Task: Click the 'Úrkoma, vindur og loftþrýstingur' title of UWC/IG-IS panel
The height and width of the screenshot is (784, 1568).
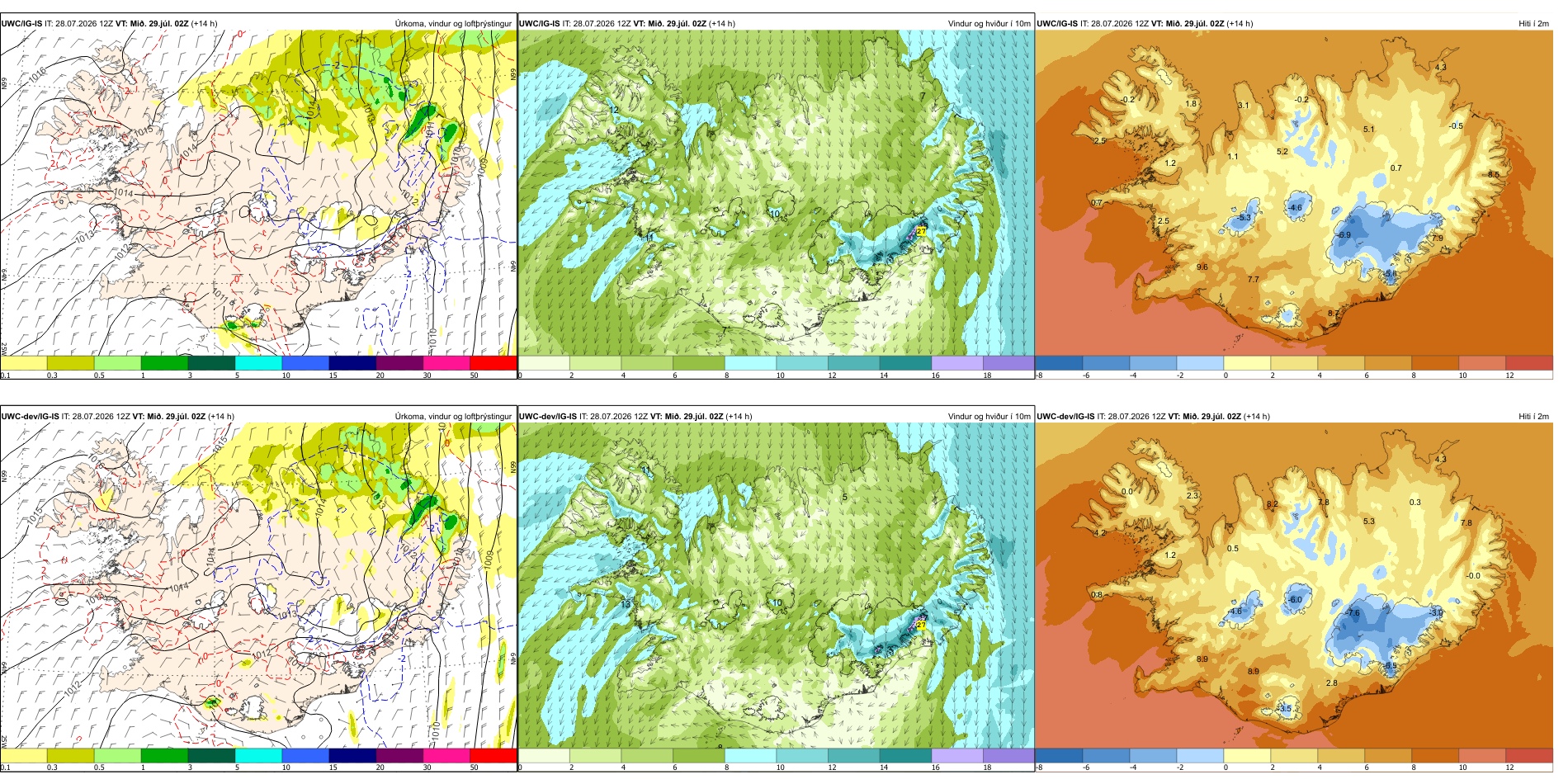Action: [453, 24]
